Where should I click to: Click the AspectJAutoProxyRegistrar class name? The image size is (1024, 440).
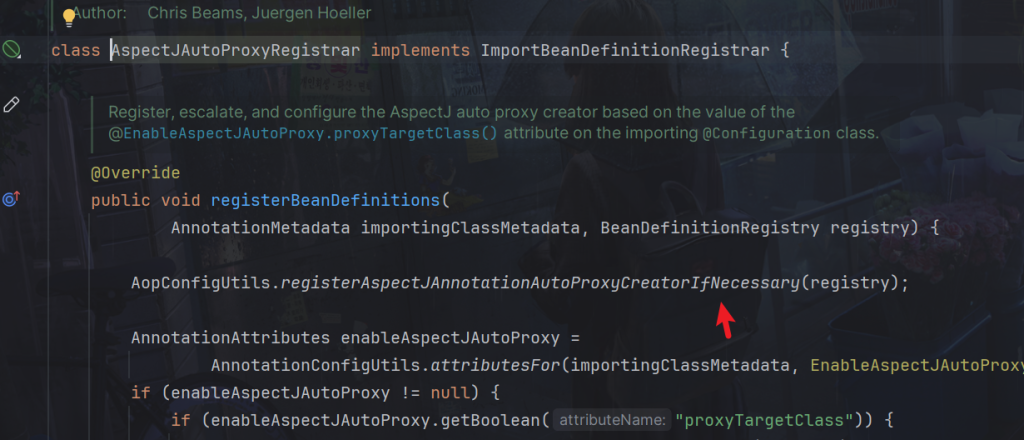[x=236, y=49]
